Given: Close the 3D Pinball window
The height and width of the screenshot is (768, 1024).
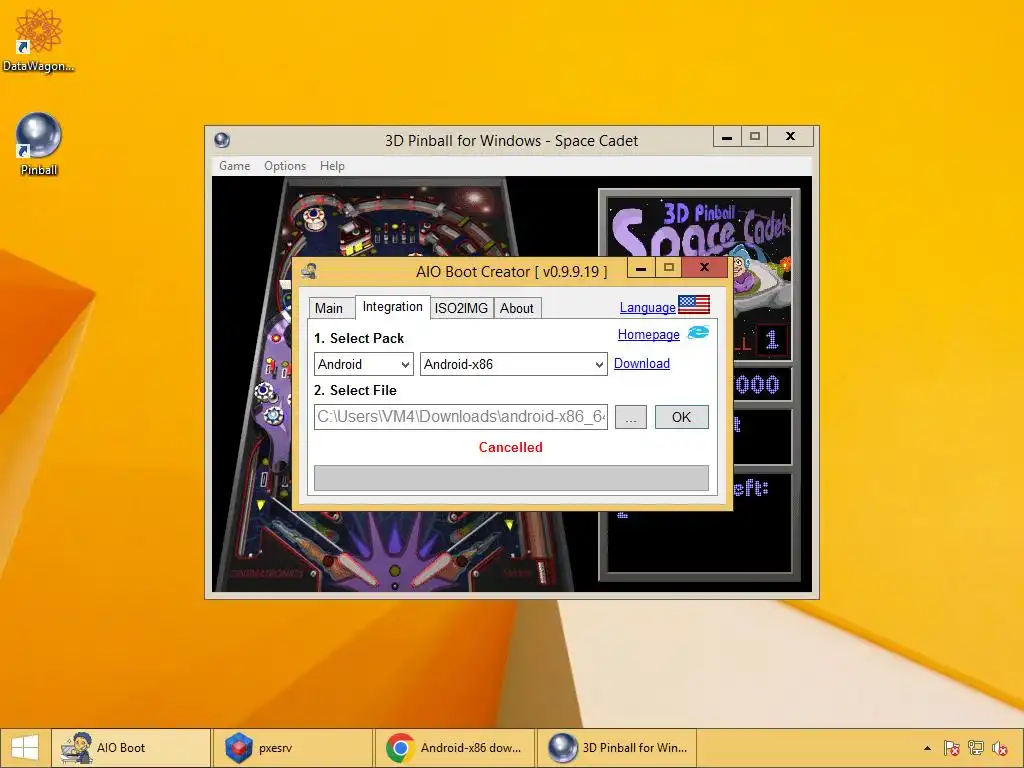Looking at the screenshot, I should [x=790, y=136].
